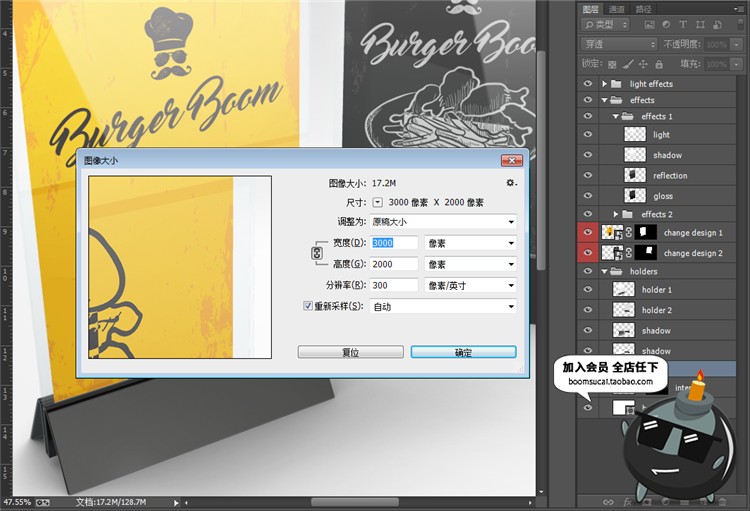Toggle the Resample (重新采样) checkbox

(308, 307)
